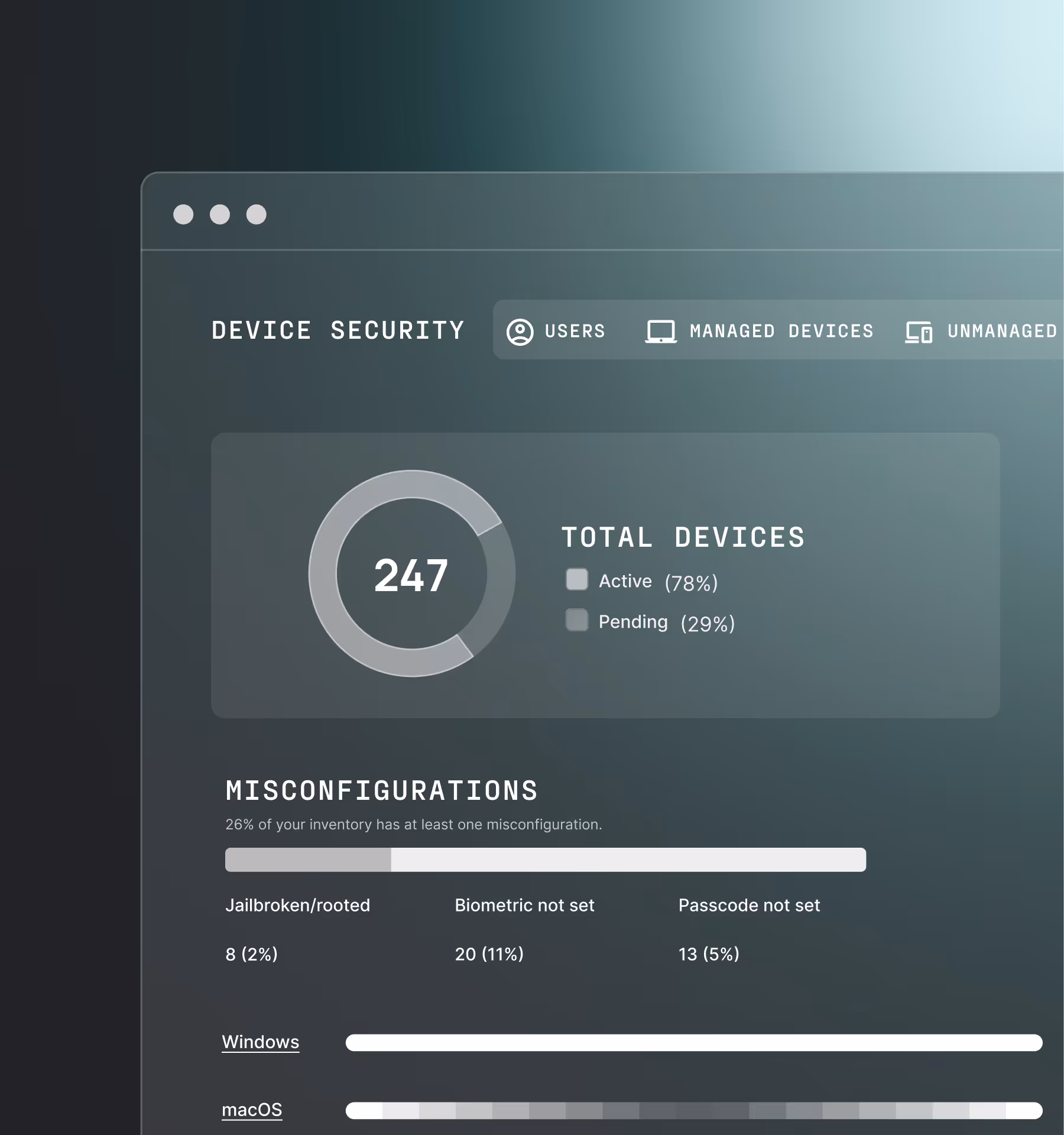Screen dimensions: 1064x1135
Task: Click the Jailbroken/rooted label
Action: pyautogui.click(x=298, y=906)
